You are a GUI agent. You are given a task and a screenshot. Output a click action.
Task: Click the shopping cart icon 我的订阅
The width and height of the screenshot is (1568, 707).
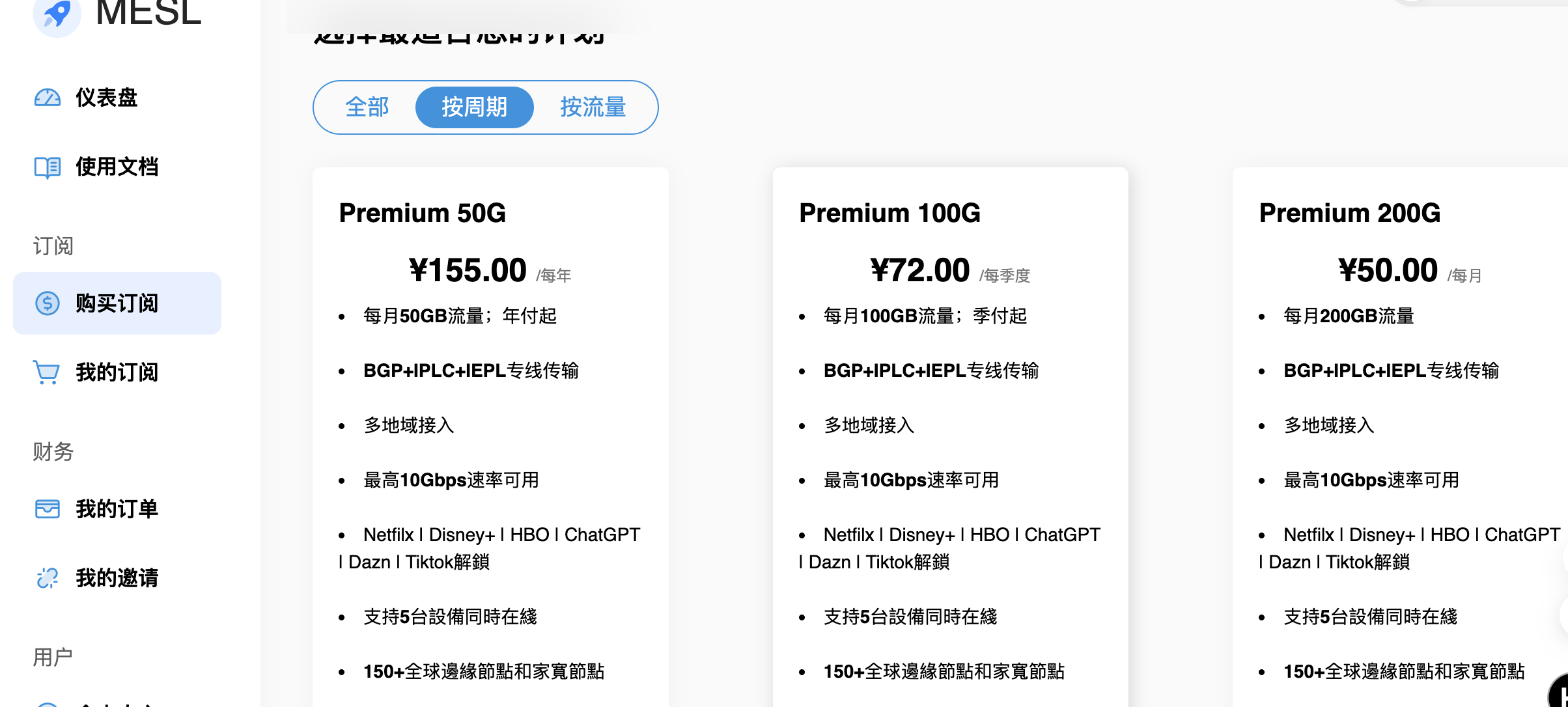(x=47, y=372)
